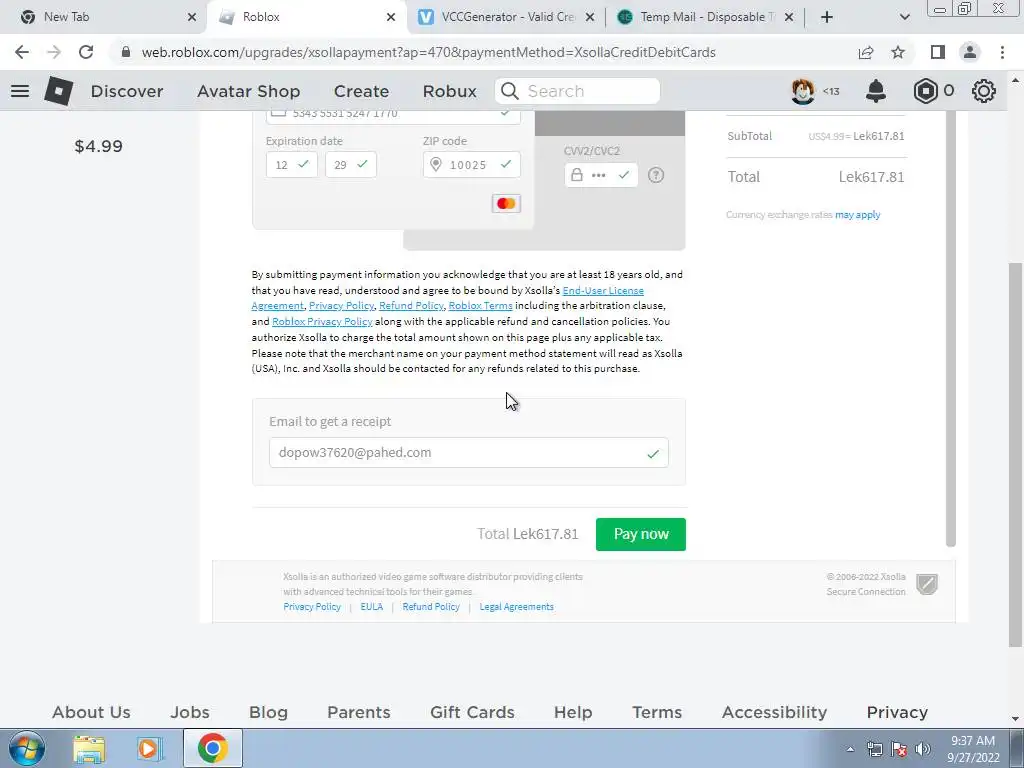Click the Roblox search box

point(577,91)
